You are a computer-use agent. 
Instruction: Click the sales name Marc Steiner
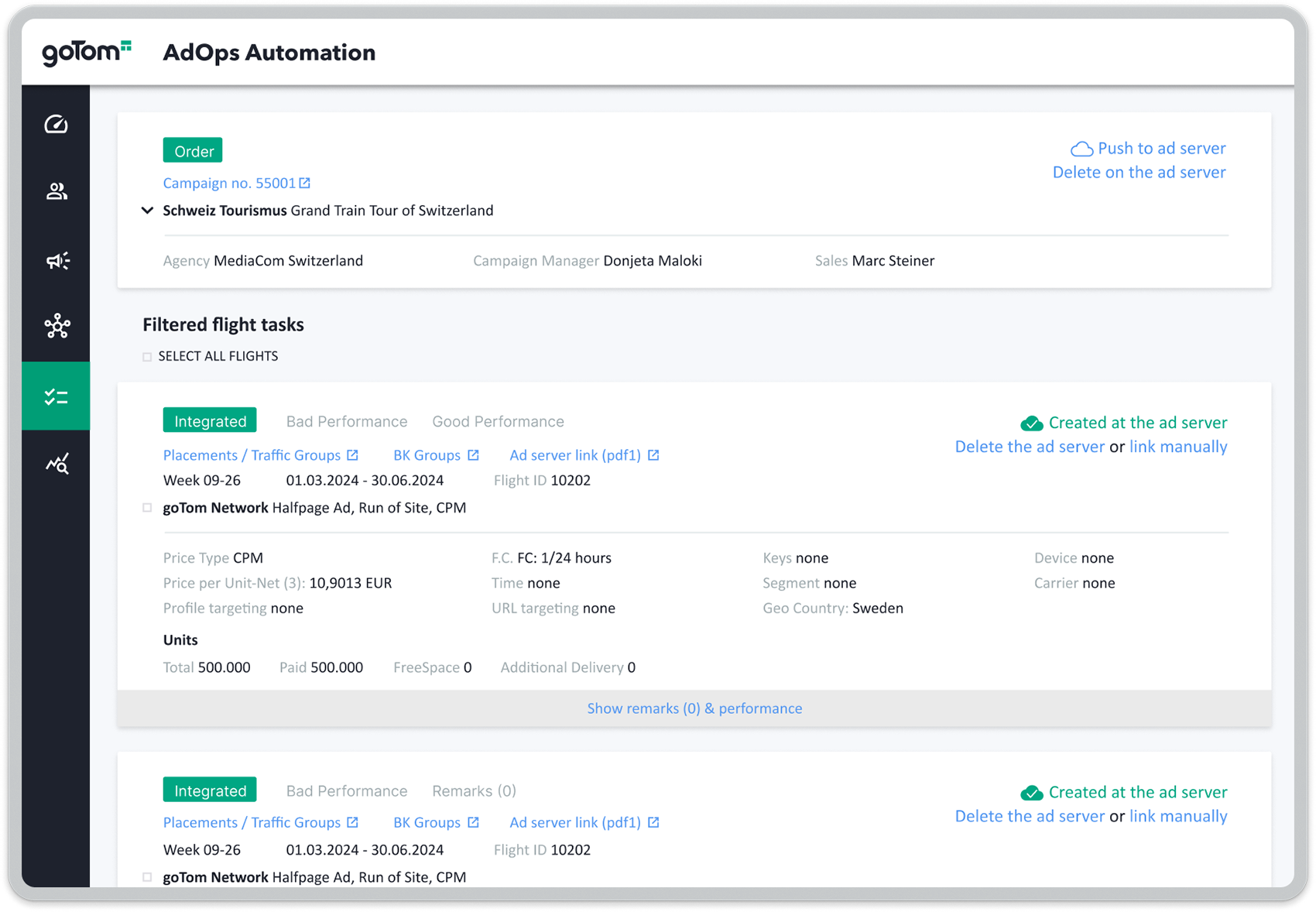tap(893, 261)
